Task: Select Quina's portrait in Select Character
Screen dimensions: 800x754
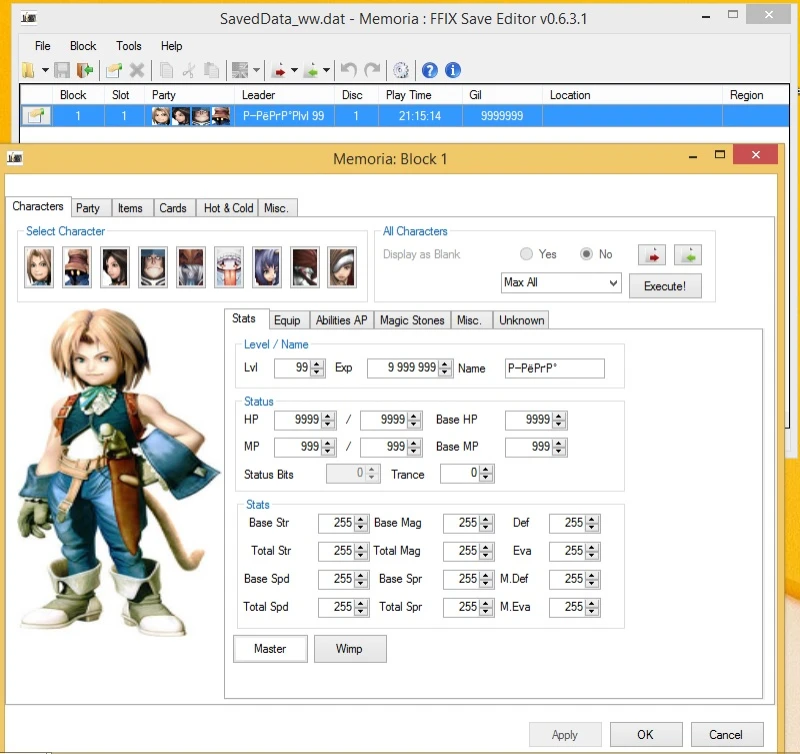Action: click(x=229, y=267)
